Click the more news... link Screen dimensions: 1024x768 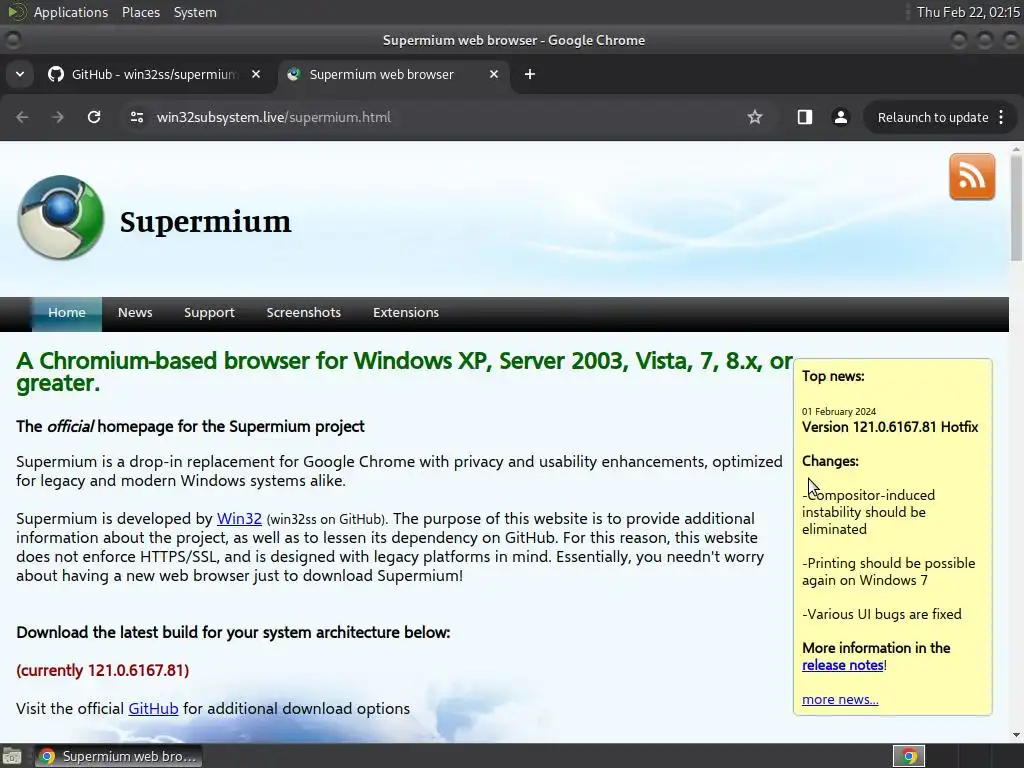click(x=840, y=699)
